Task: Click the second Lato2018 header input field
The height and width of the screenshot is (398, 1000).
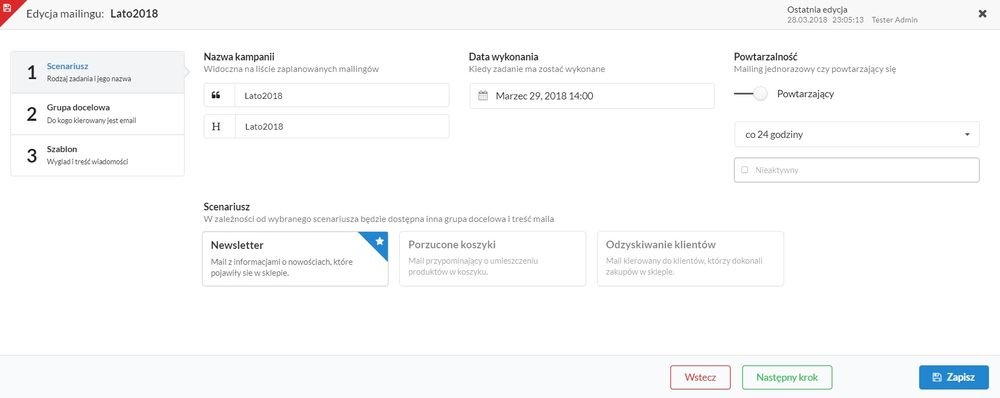Action: (x=342, y=126)
